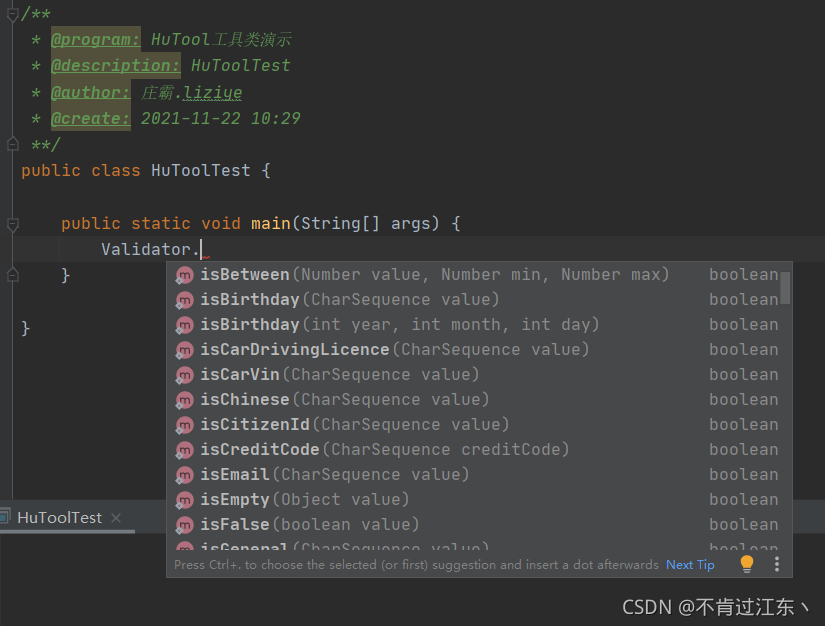Viewport: 825px width, 626px height.
Task: Click the method icon beside isCarVin
Action: 184,375
